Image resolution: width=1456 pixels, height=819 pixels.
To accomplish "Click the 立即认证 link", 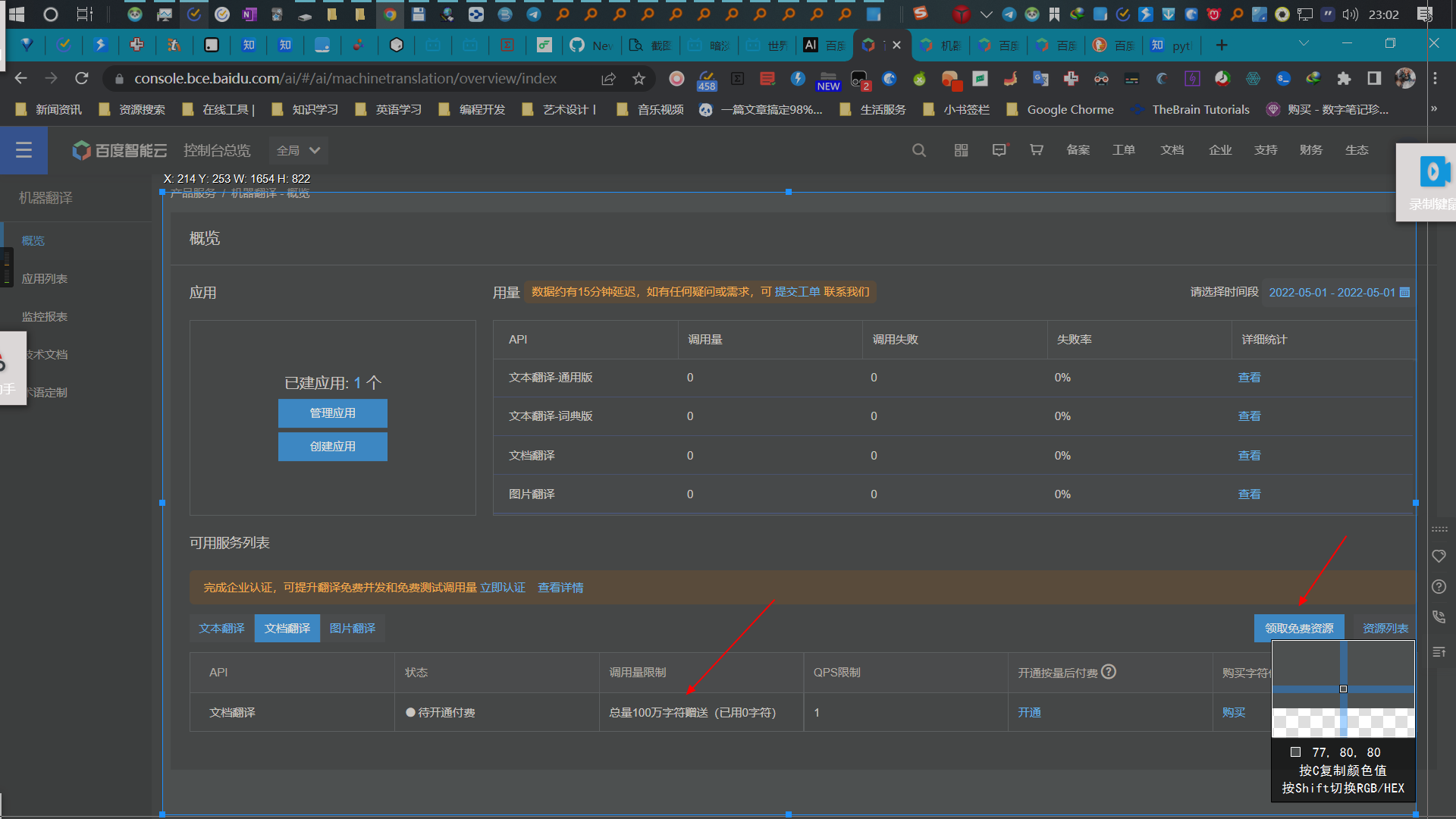I will pos(503,588).
